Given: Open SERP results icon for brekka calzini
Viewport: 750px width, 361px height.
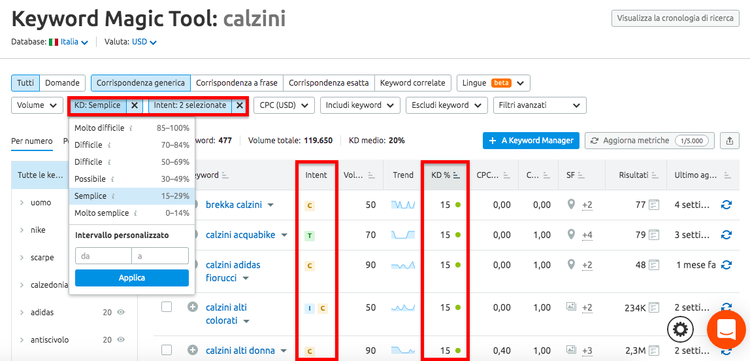Looking at the screenshot, I should [654, 205].
